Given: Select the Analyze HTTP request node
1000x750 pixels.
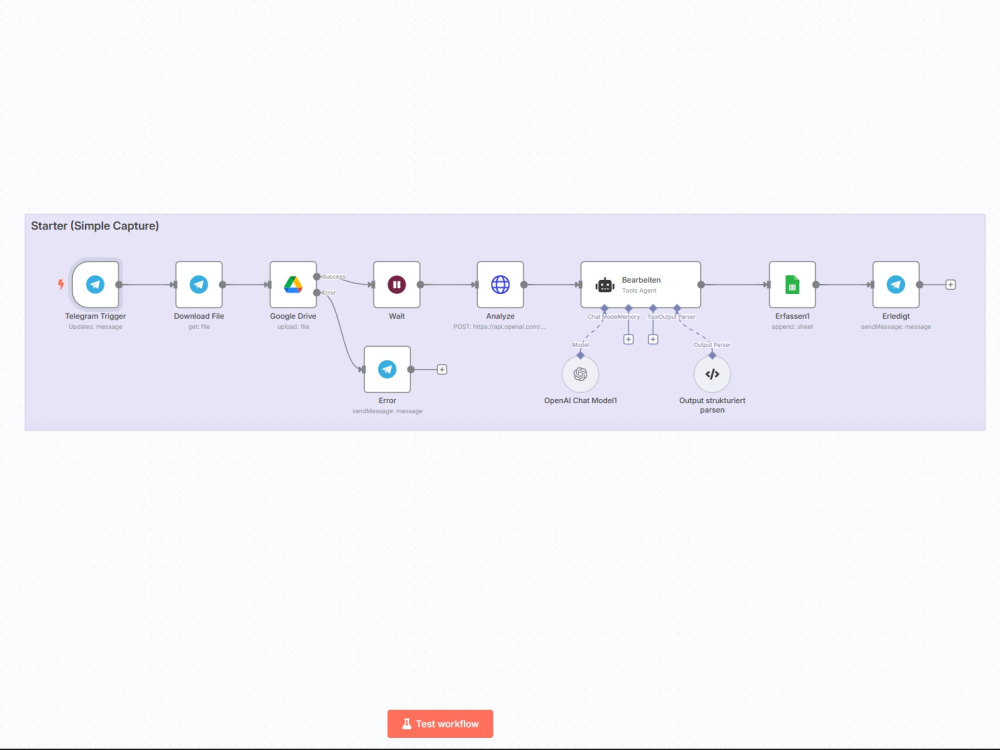Looking at the screenshot, I should pos(500,284).
